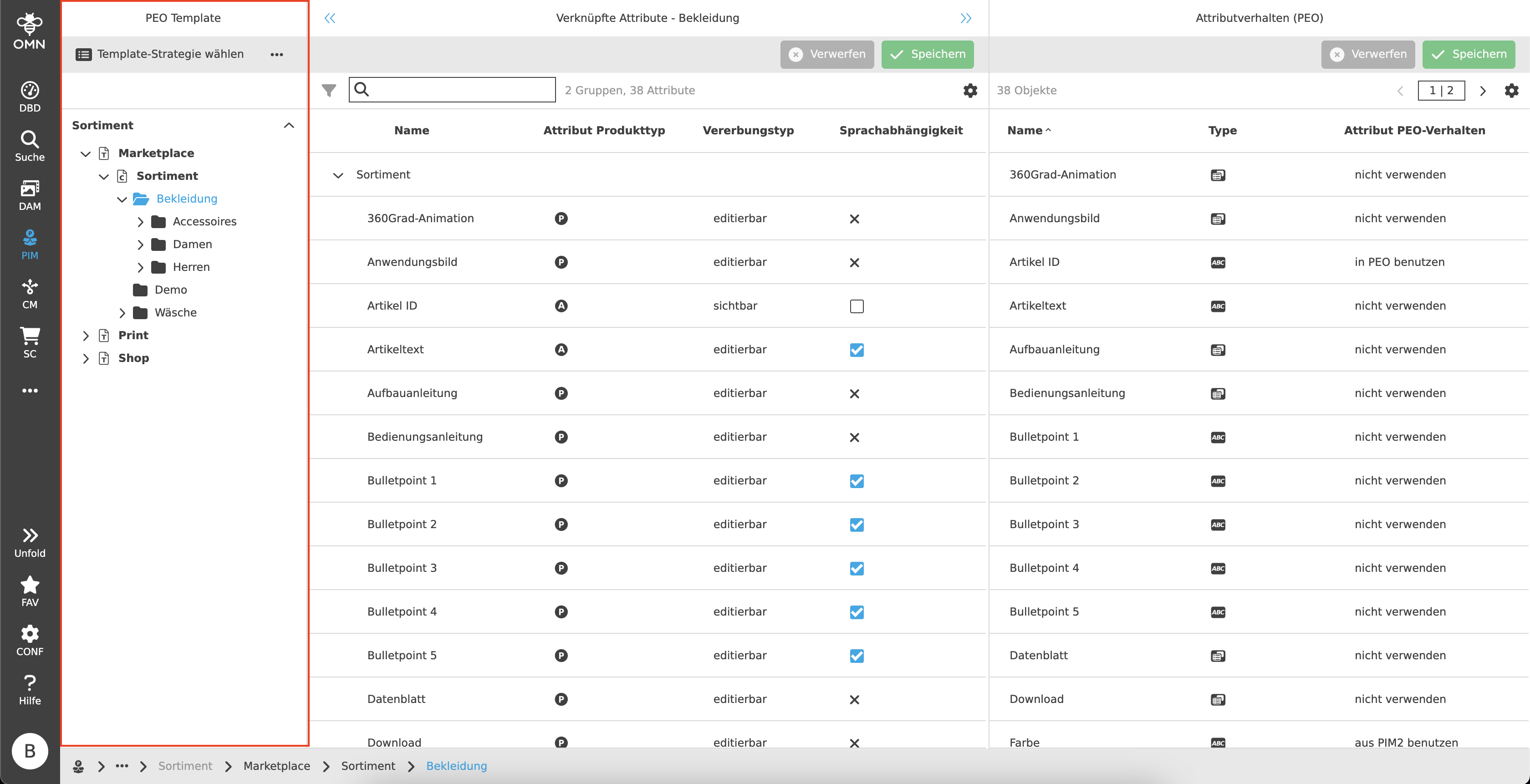Open the CM module icon

[x=30, y=293]
